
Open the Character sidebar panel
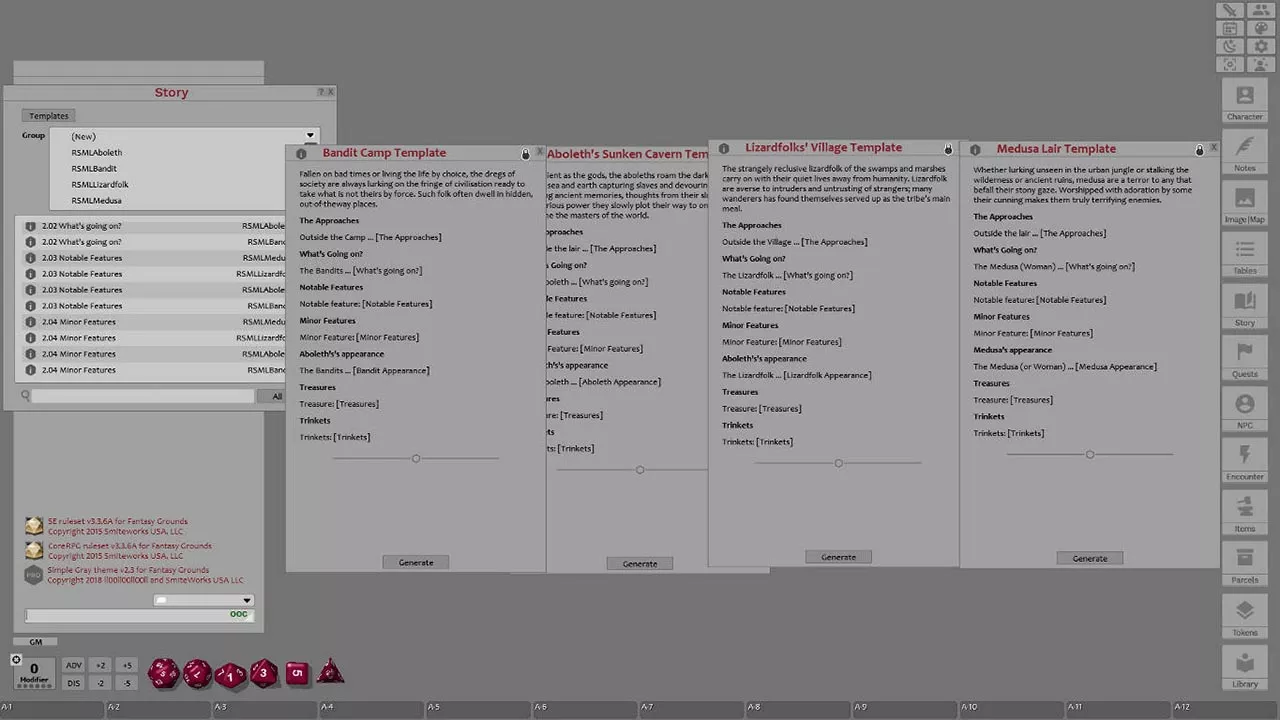pyautogui.click(x=1245, y=100)
